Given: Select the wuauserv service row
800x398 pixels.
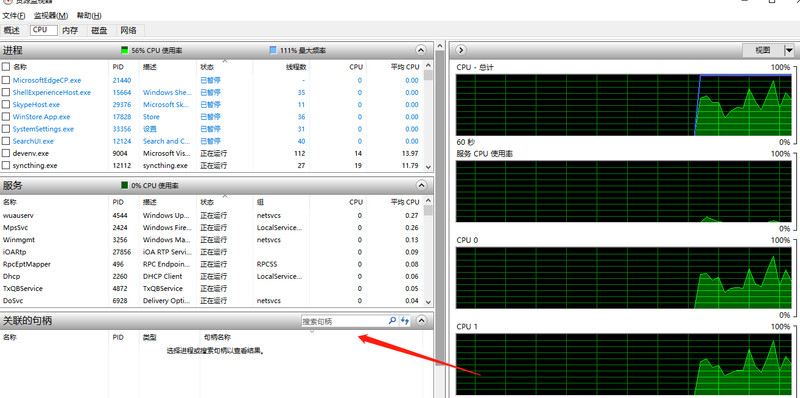Looking at the screenshot, I should [212, 215].
